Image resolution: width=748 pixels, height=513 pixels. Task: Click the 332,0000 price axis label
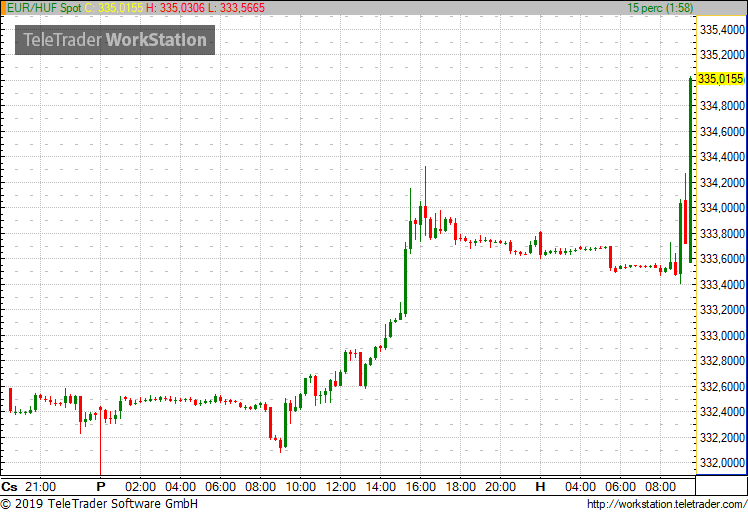pyautogui.click(x=722, y=462)
